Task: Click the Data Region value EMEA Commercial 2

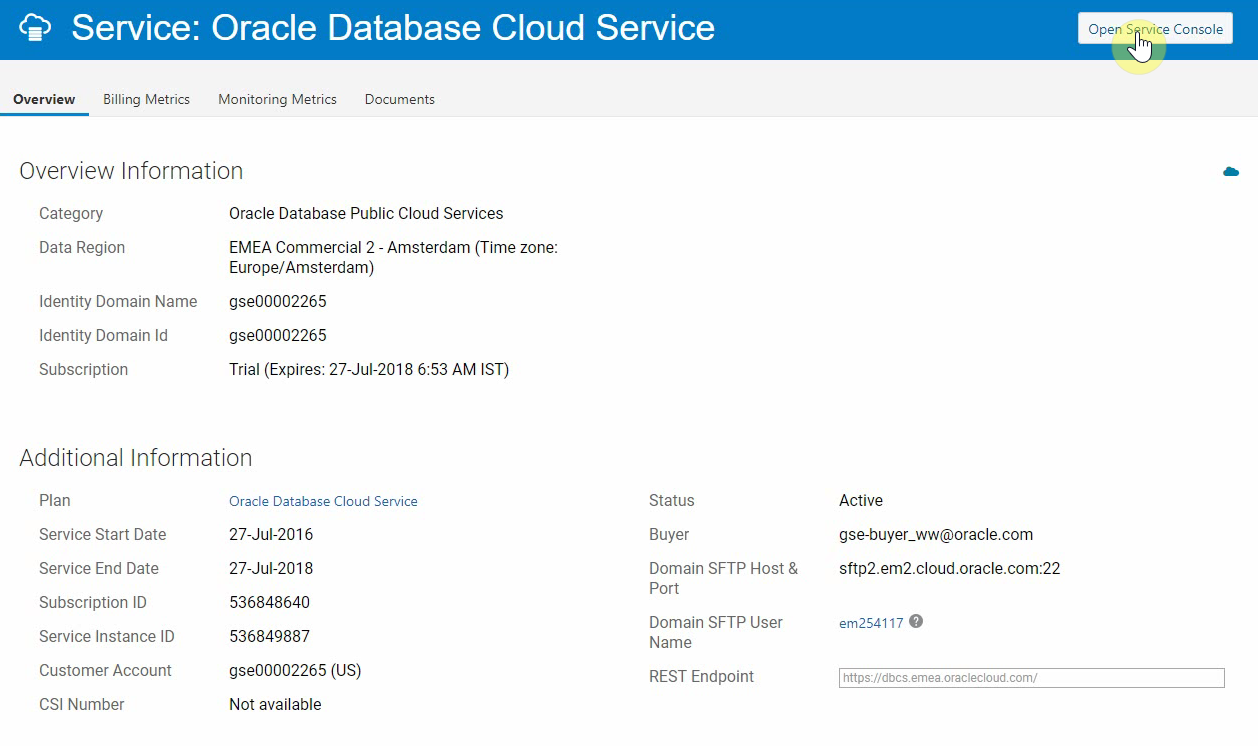Action: pos(393,257)
